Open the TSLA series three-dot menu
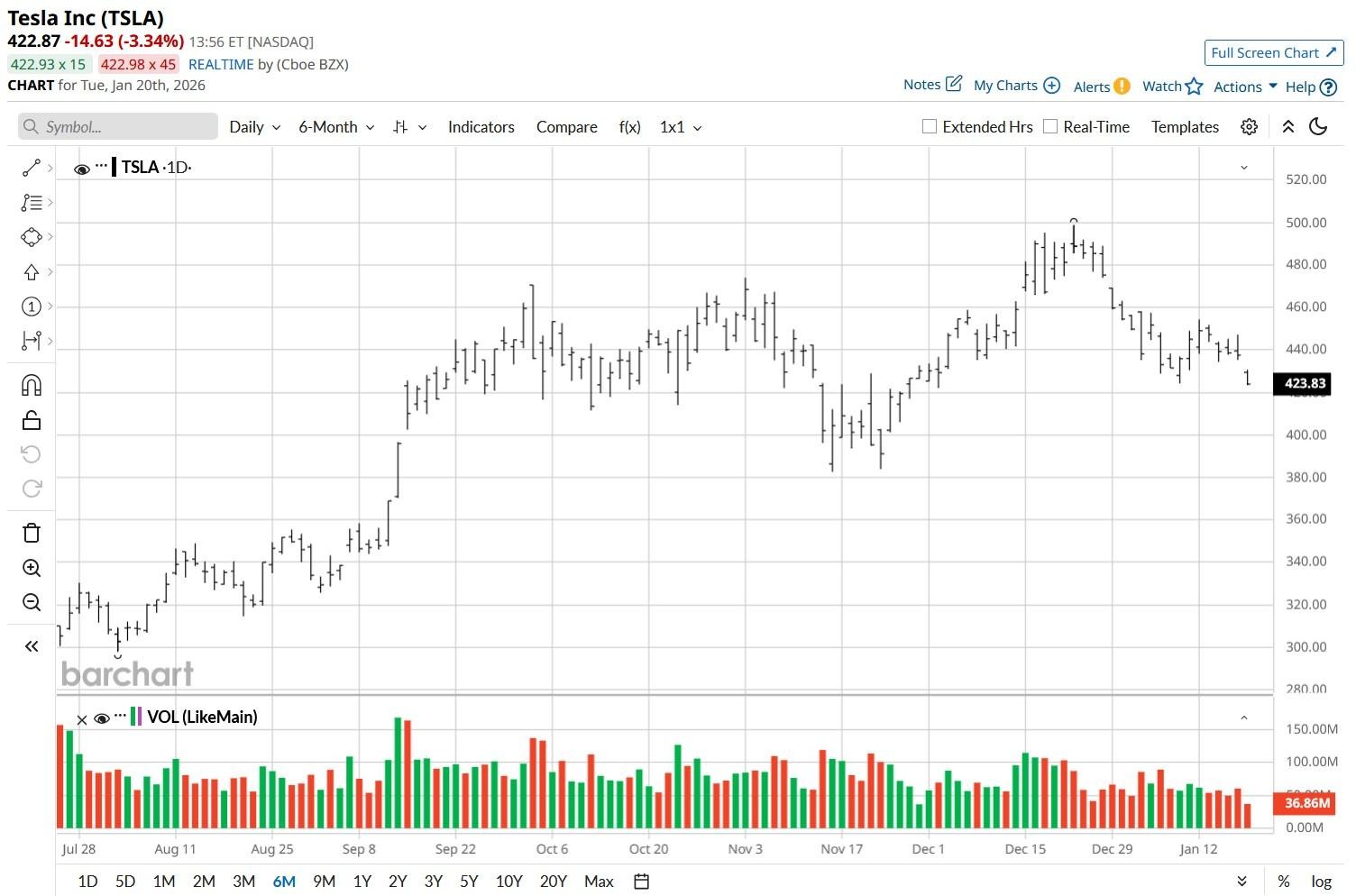The height and width of the screenshot is (896, 1356). tap(101, 167)
